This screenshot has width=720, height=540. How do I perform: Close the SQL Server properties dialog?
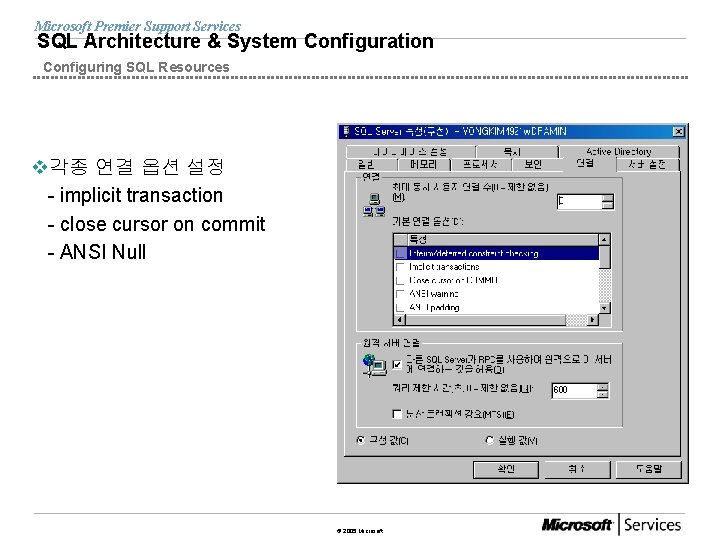point(678,132)
